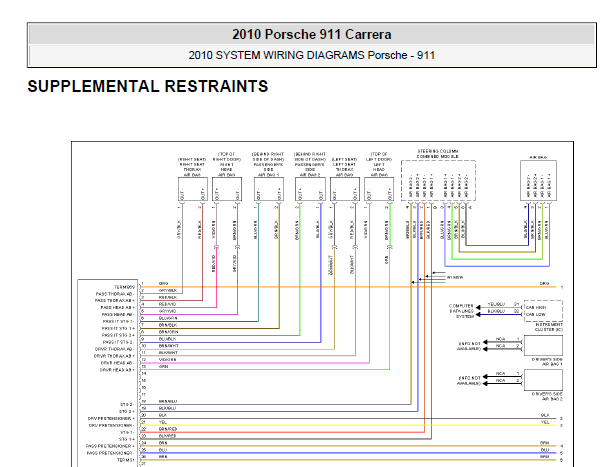Click '(RIGHT SEAT) RIGHT SEAT THORAX AIR BAG' label
The height and width of the screenshot is (467, 604).
(x=192, y=167)
